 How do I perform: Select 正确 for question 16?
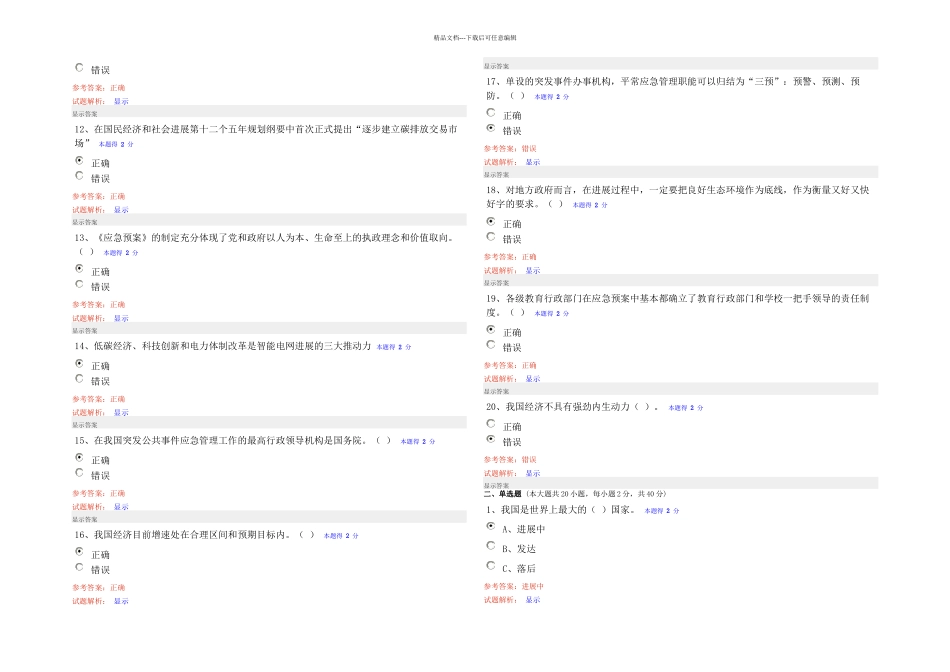[79, 551]
